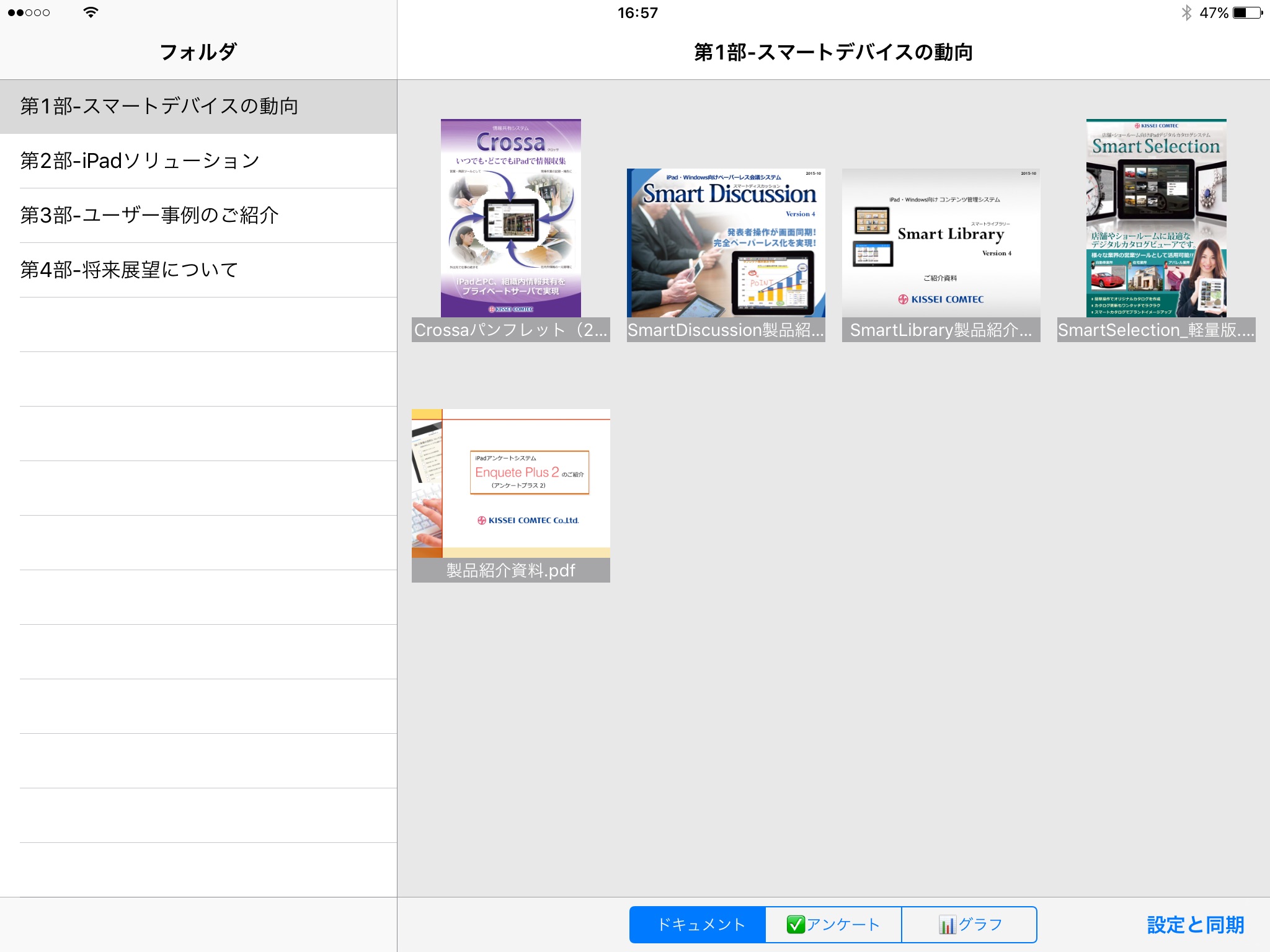Image resolution: width=1270 pixels, height=952 pixels.
Task: Open folder 第4部-将来展望について
Action: point(198,270)
